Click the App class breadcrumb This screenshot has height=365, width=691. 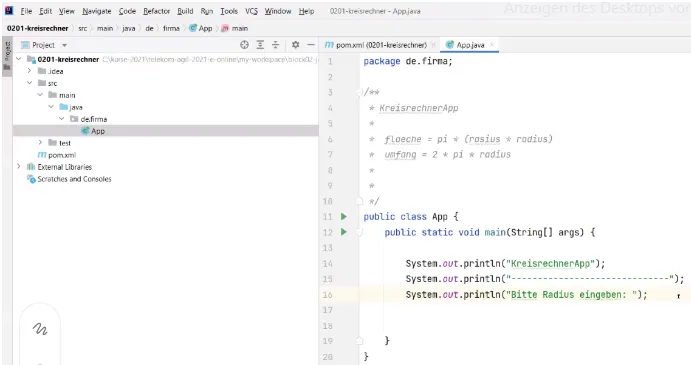201,28
